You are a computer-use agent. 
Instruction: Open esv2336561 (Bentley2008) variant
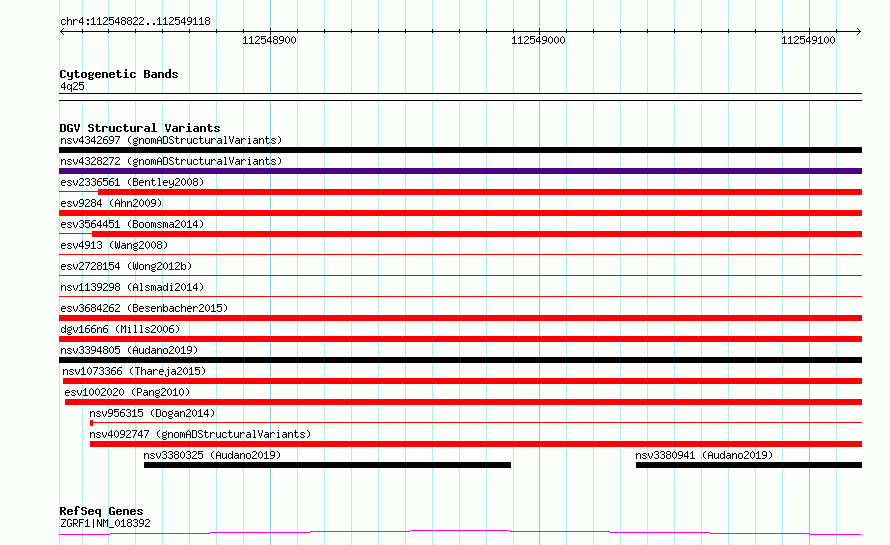pos(132,182)
